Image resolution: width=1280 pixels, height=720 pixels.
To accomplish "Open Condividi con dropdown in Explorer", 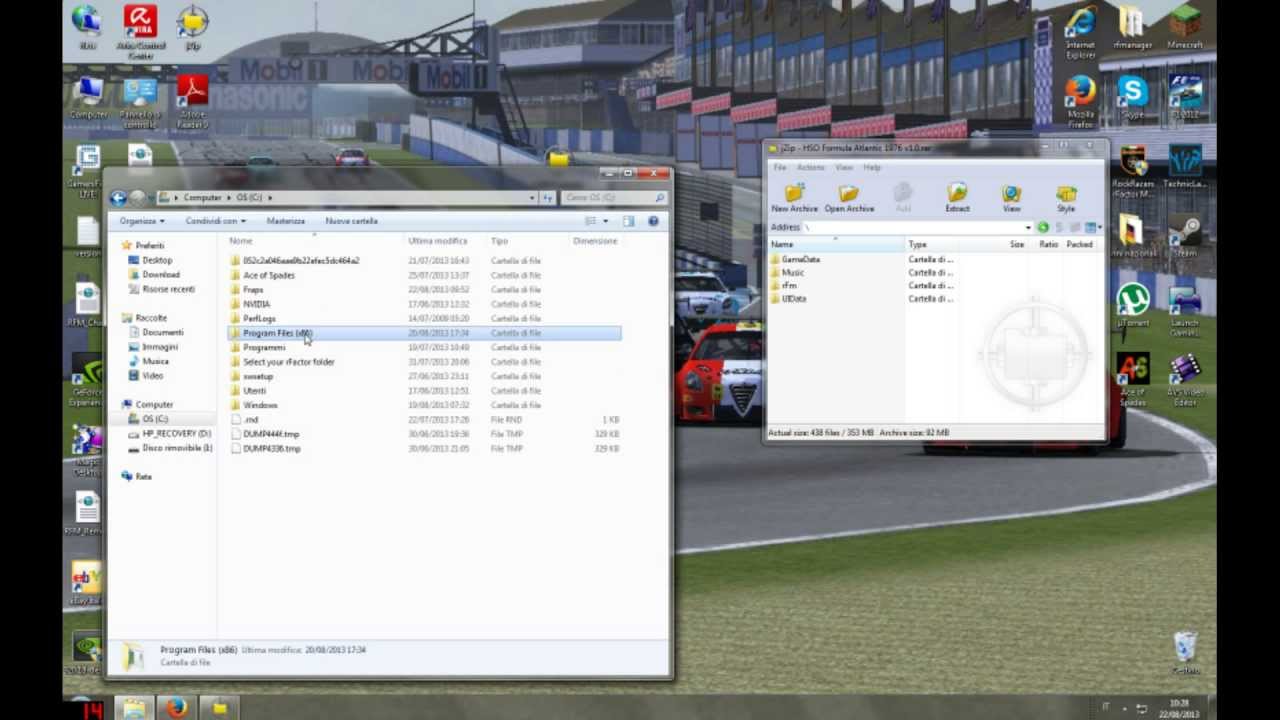I will coord(214,221).
